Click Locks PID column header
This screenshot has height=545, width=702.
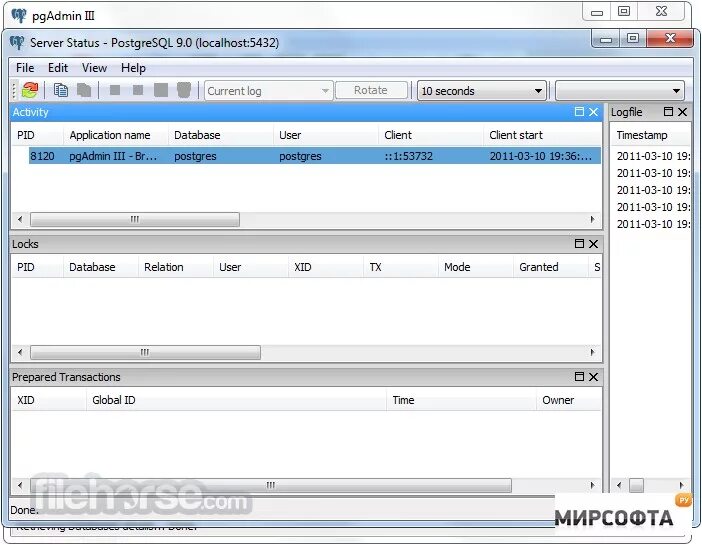click(37, 267)
